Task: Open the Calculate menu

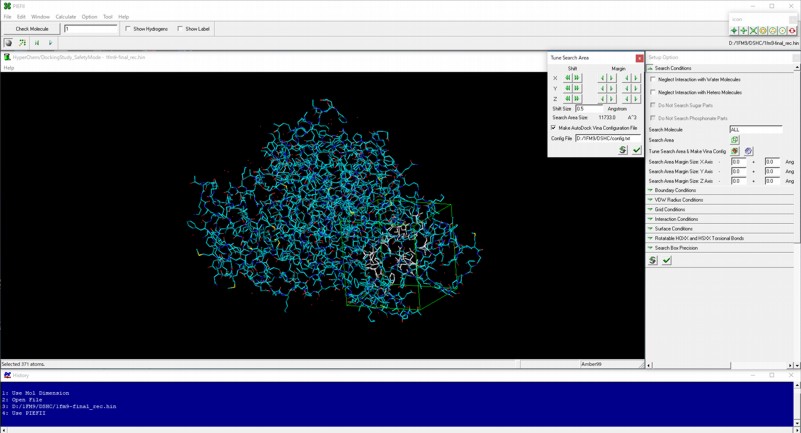Action: [65, 17]
